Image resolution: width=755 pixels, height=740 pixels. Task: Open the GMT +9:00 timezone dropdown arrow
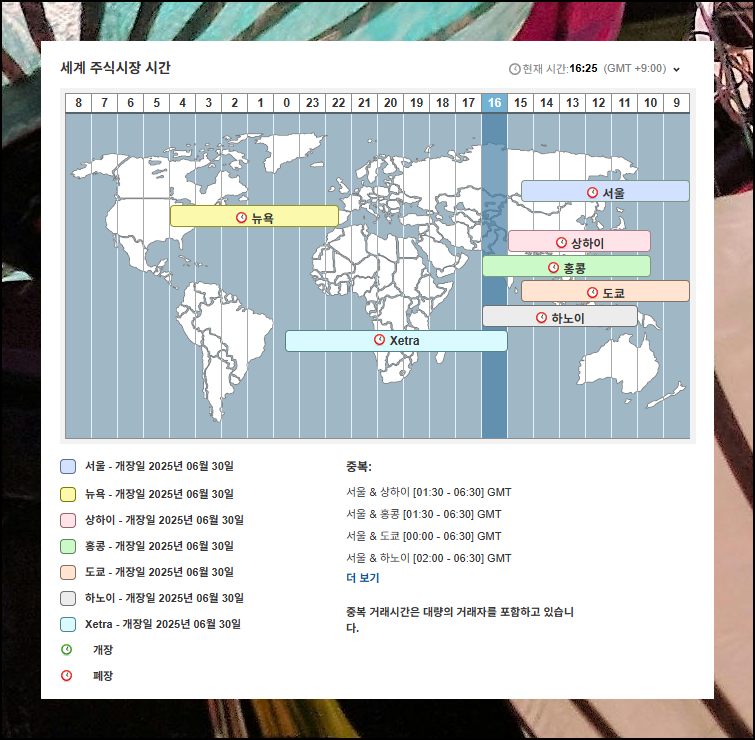pyautogui.click(x=677, y=69)
